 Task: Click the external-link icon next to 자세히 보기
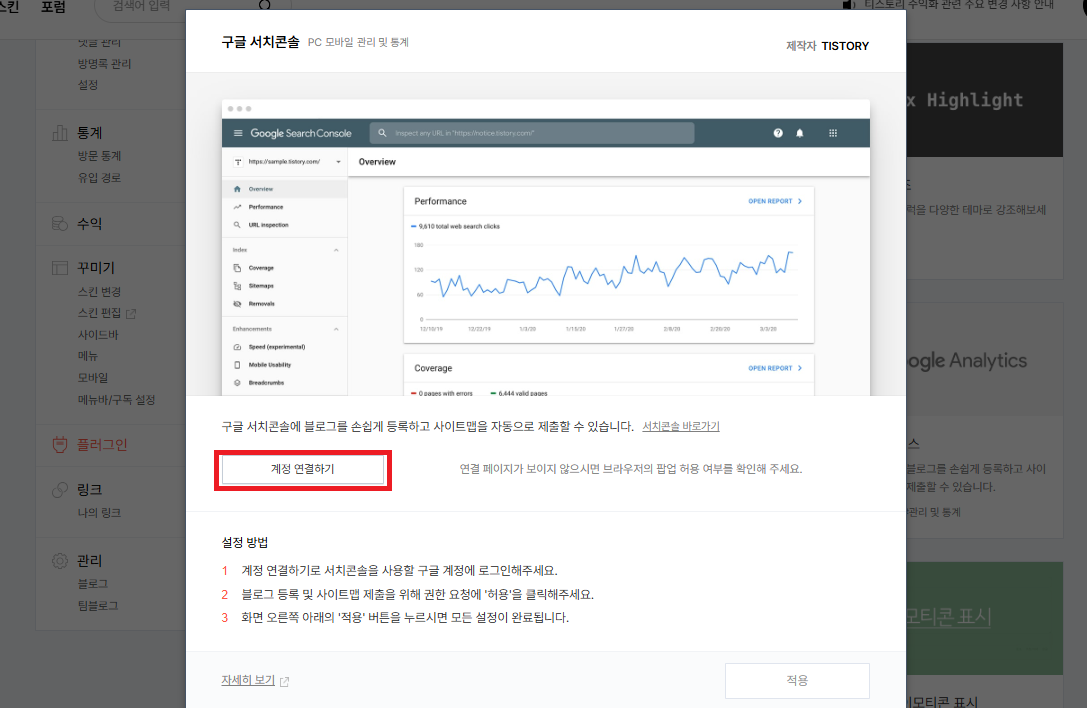point(285,680)
